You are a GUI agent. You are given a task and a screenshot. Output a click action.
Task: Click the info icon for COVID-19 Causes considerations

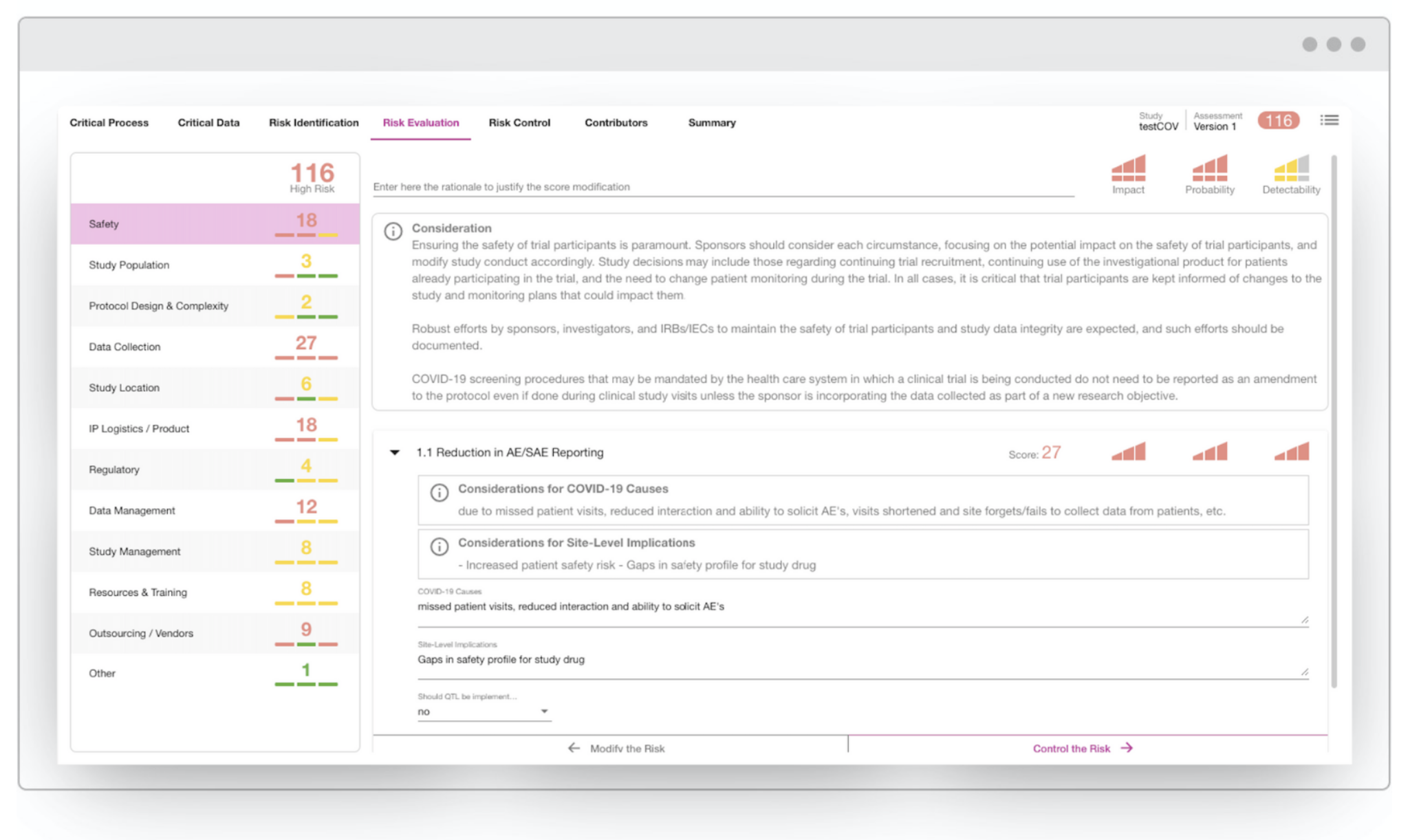440,491
